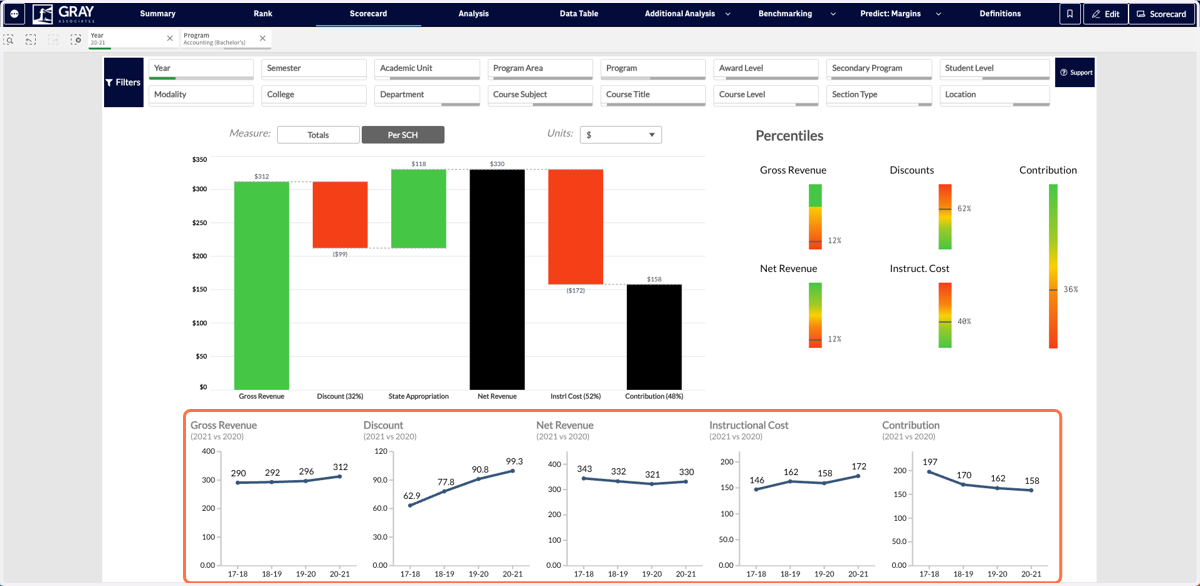This screenshot has width=1200, height=586.
Task: Click the bookmark icon button
Action: (x=1070, y=14)
